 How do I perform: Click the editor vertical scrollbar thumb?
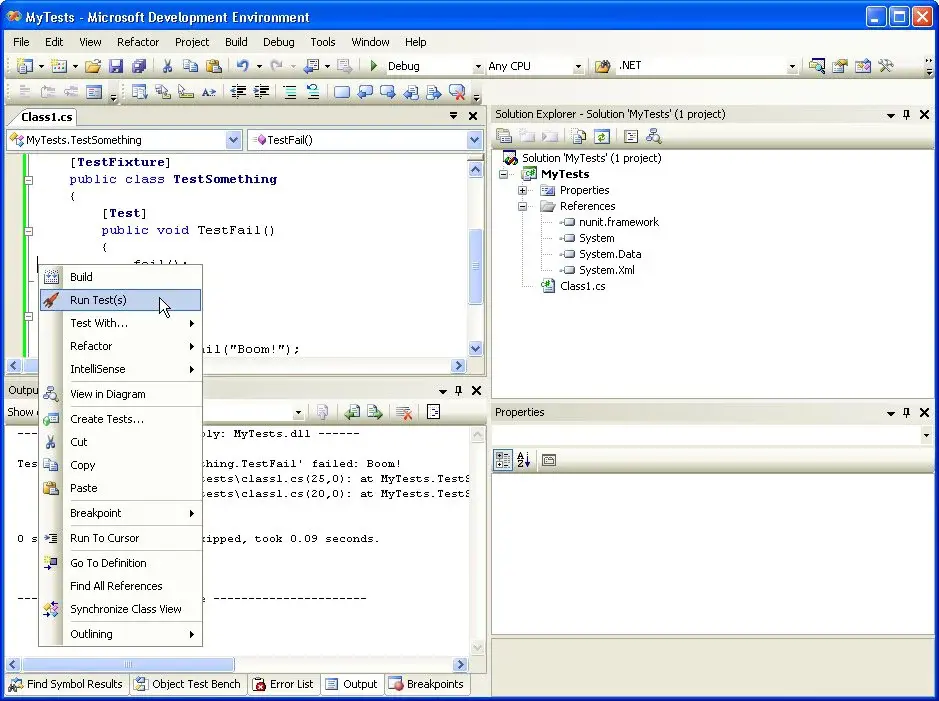pyautogui.click(x=475, y=266)
